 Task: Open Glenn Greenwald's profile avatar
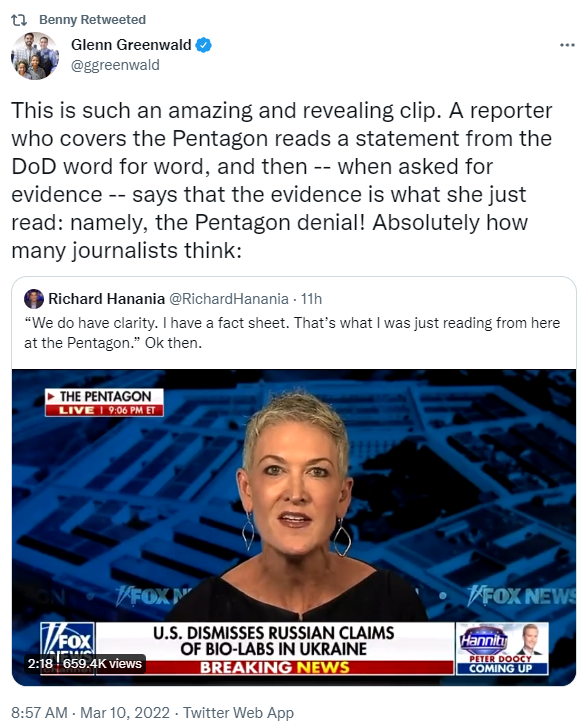[x=35, y=56]
